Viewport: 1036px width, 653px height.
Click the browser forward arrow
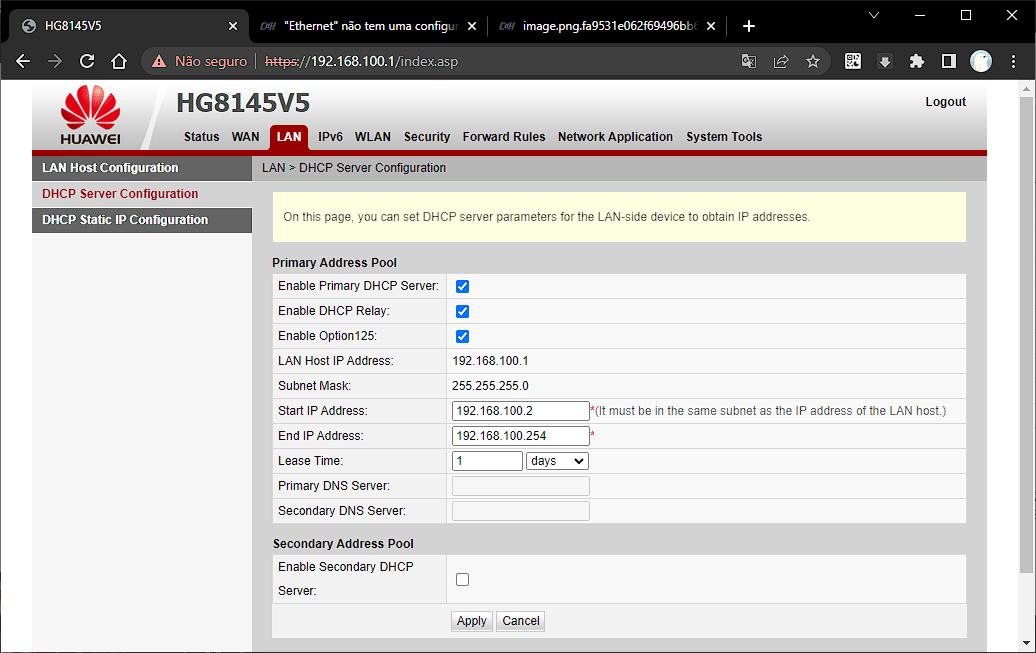pyautogui.click(x=55, y=61)
